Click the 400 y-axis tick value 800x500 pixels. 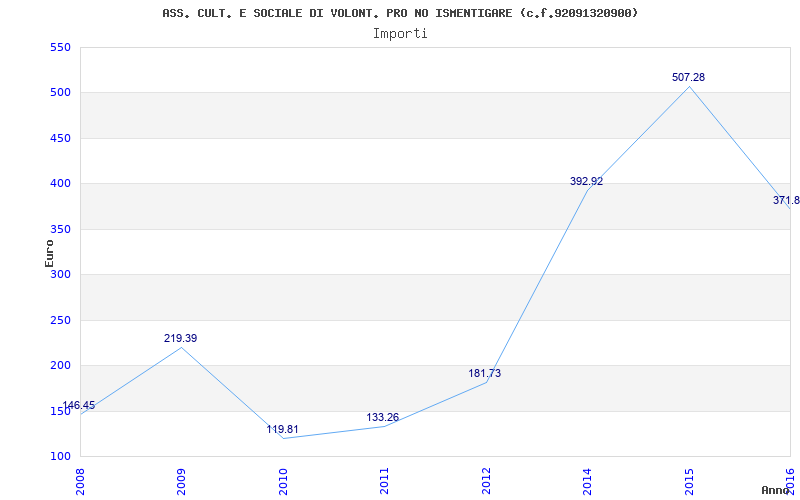[x=60, y=184]
